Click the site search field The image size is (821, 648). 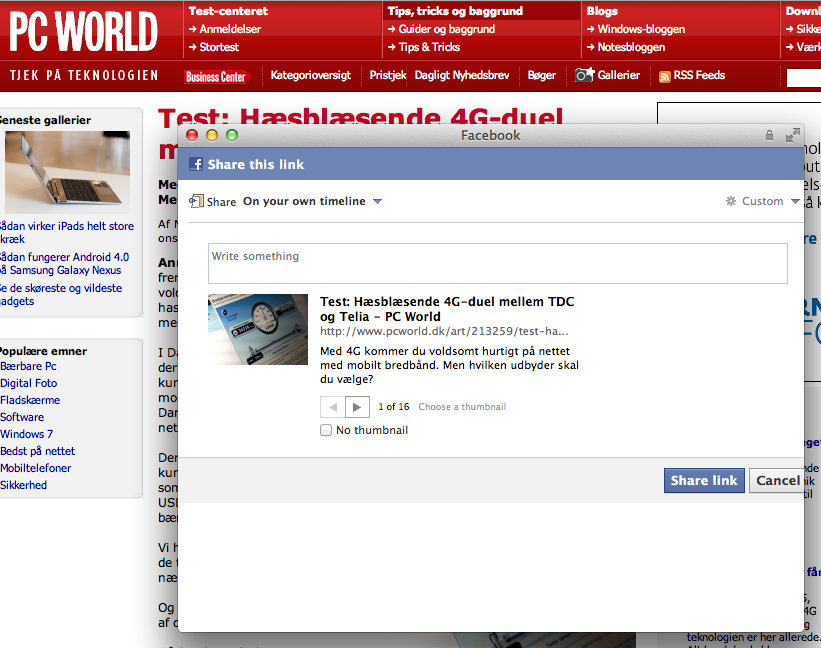click(x=804, y=77)
